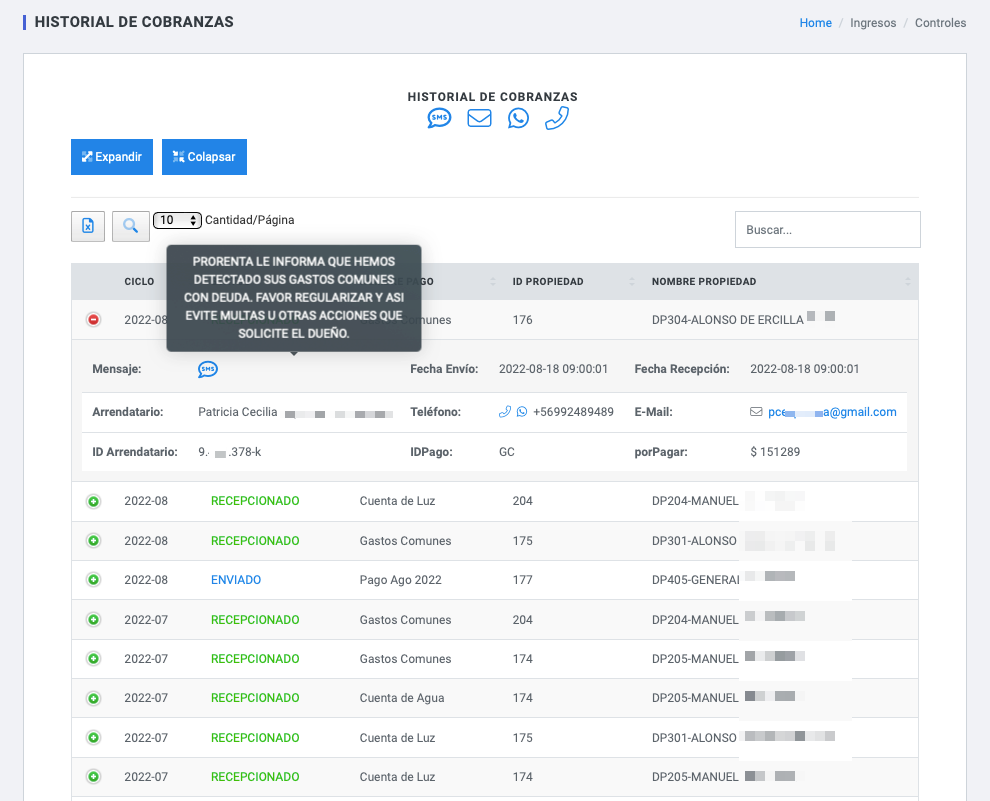Sort by CICLO column header
Viewport: 990px width, 801px height.
[139, 282]
